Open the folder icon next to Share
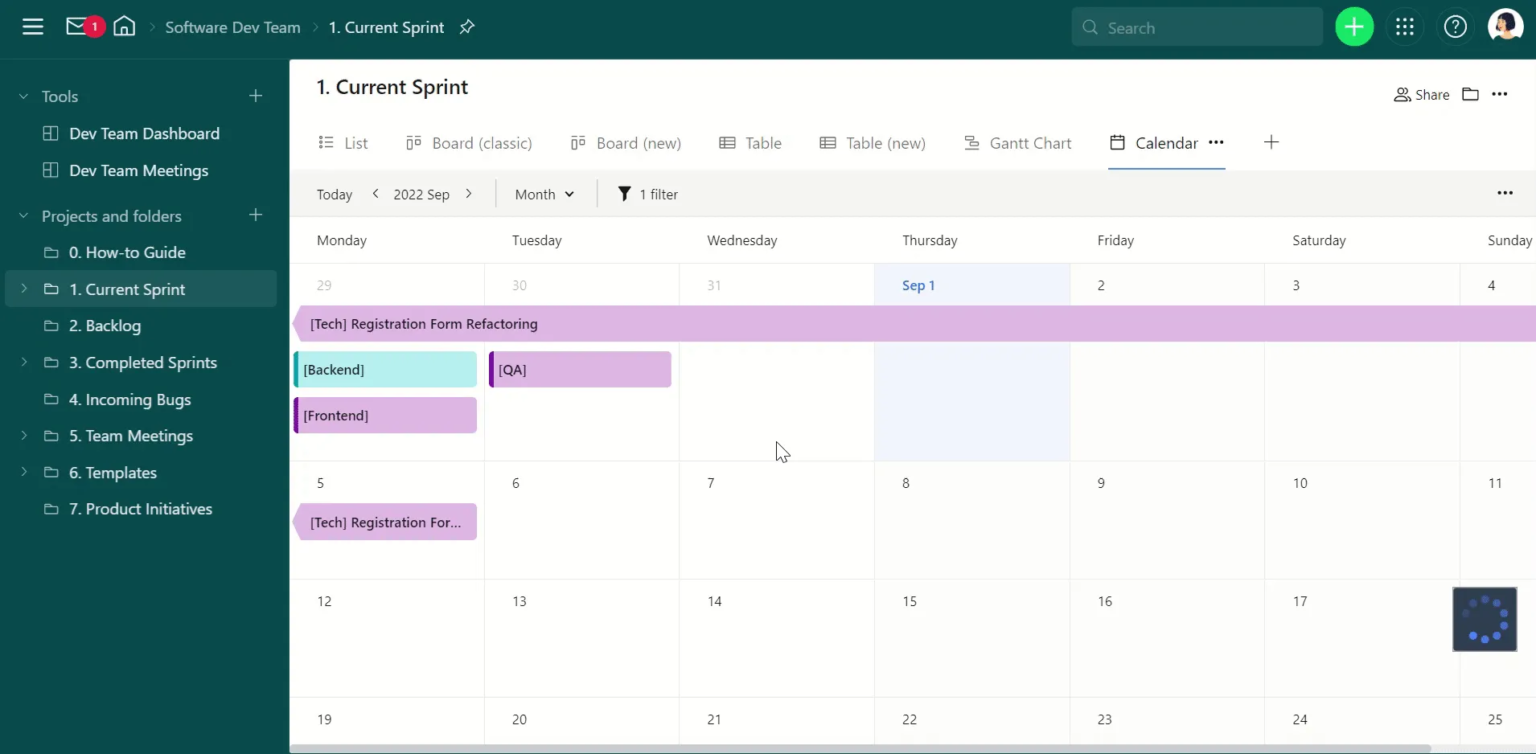Image resolution: width=1536 pixels, height=754 pixels. pos(1470,94)
